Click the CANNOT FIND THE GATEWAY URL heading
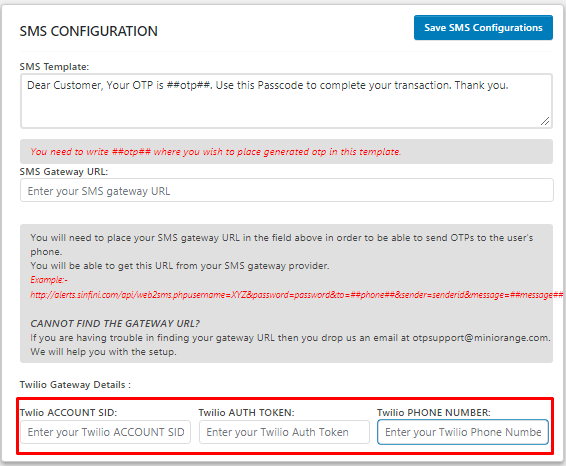 point(115,323)
